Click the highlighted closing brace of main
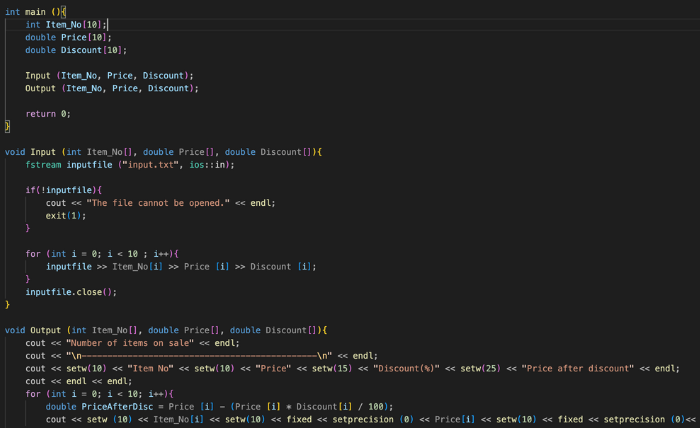Viewport: 700px width, 428px height. click(7, 127)
